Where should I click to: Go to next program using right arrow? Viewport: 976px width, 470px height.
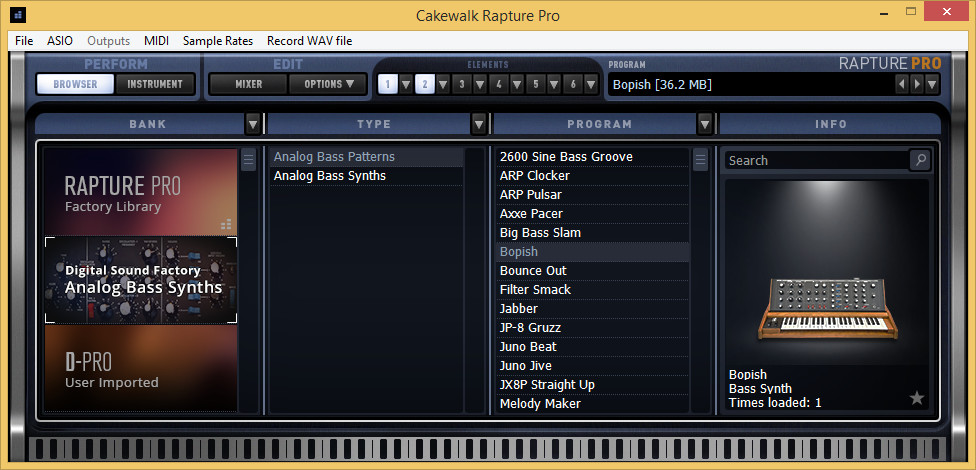[917, 84]
